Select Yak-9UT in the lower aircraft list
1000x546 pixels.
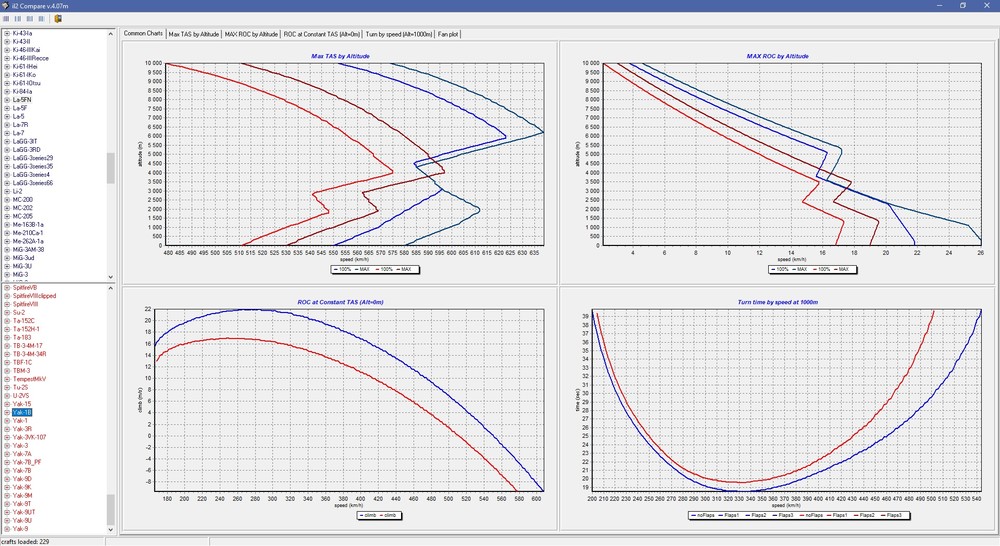click(24, 512)
